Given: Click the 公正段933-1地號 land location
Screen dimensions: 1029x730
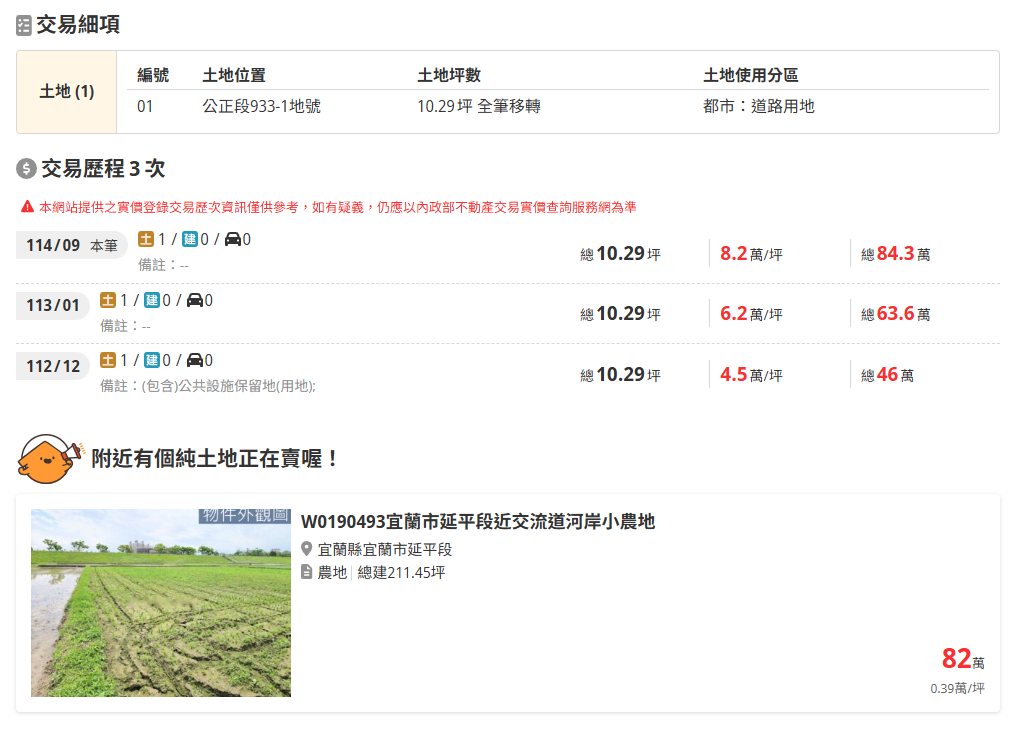Looking at the screenshot, I should pyautogui.click(x=262, y=106).
